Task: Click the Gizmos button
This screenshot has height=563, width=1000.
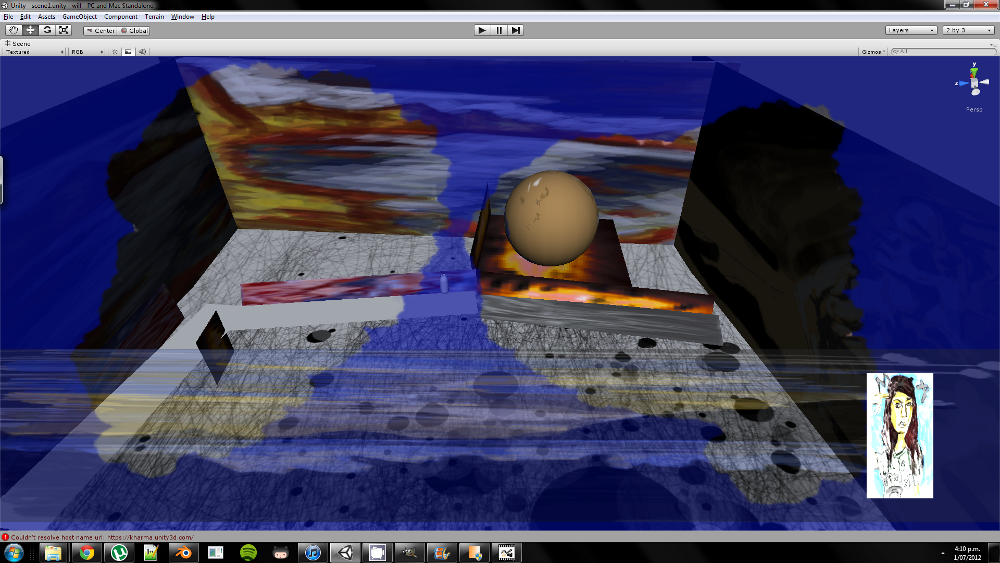Action: tap(873, 51)
